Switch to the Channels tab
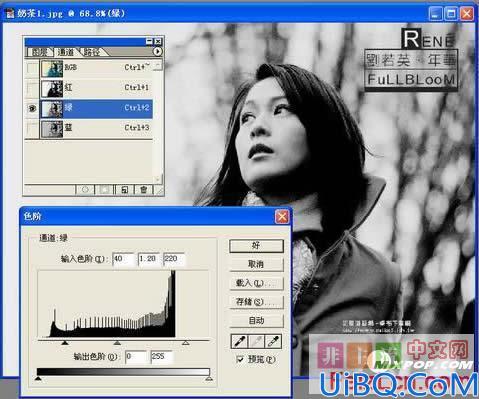479x399 pixels. coord(66,52)
